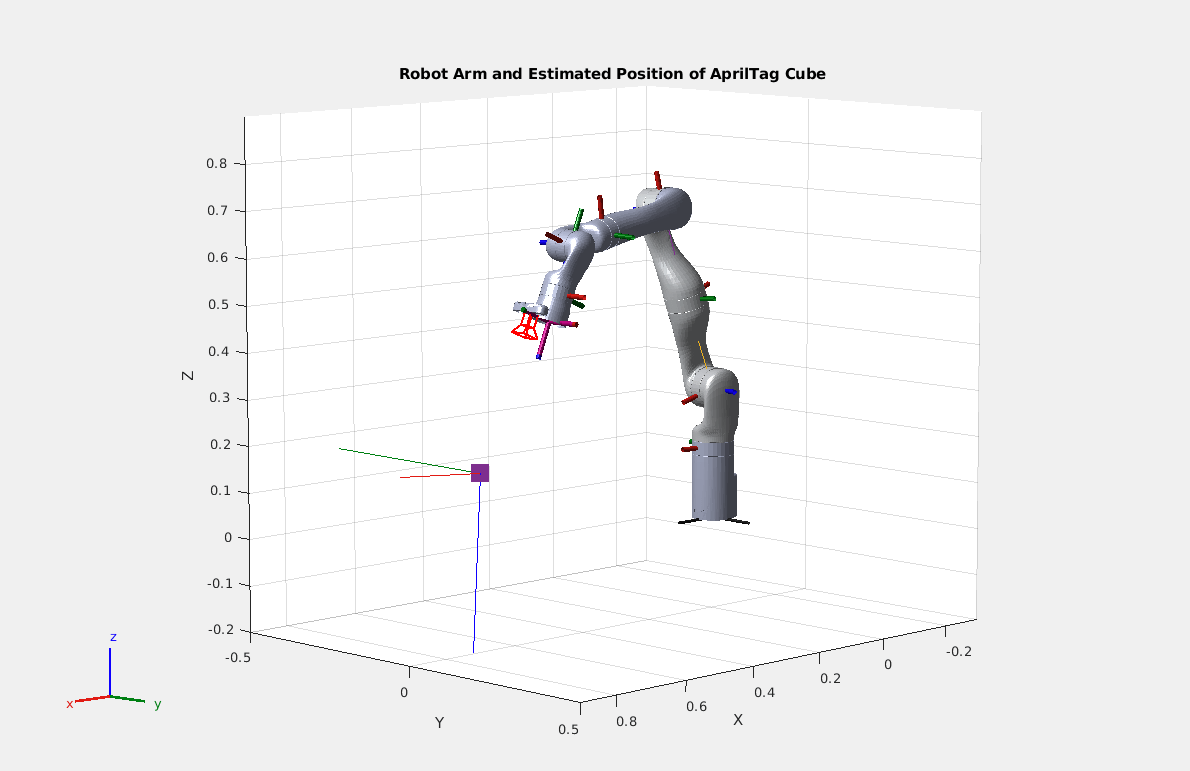This screenshot has height=771, width=1190.
Task: Select the X axis label
Action: tap(738, 719)
